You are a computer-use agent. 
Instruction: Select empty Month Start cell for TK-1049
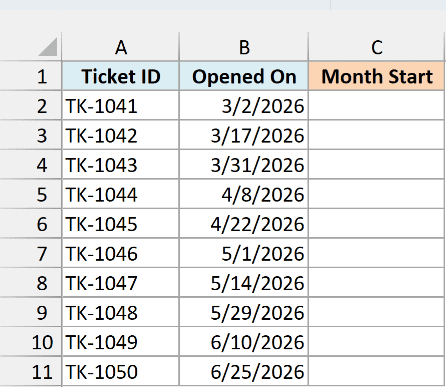377,341
